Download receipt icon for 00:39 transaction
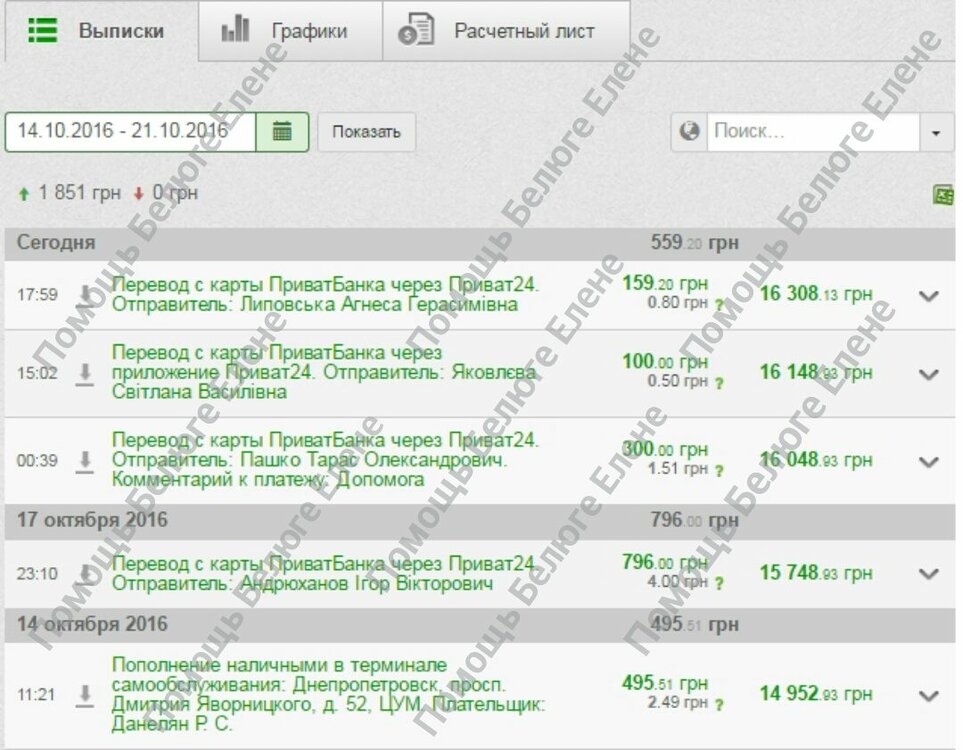The width and height of the screenshot is (963, 750). pyautogui.click(x=85, y=462)
